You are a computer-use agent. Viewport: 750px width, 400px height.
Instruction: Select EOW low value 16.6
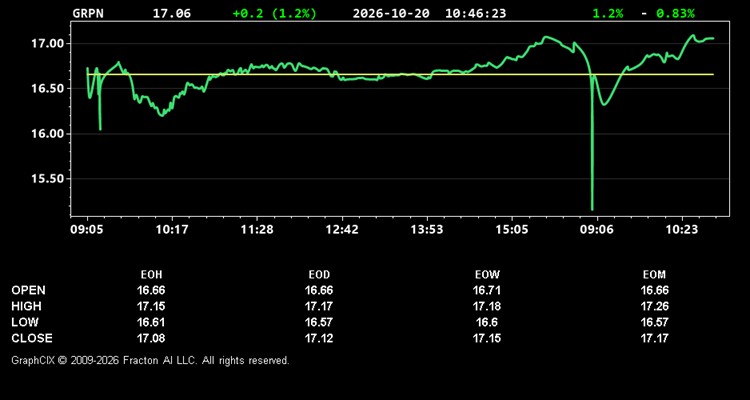coord(487,322)
